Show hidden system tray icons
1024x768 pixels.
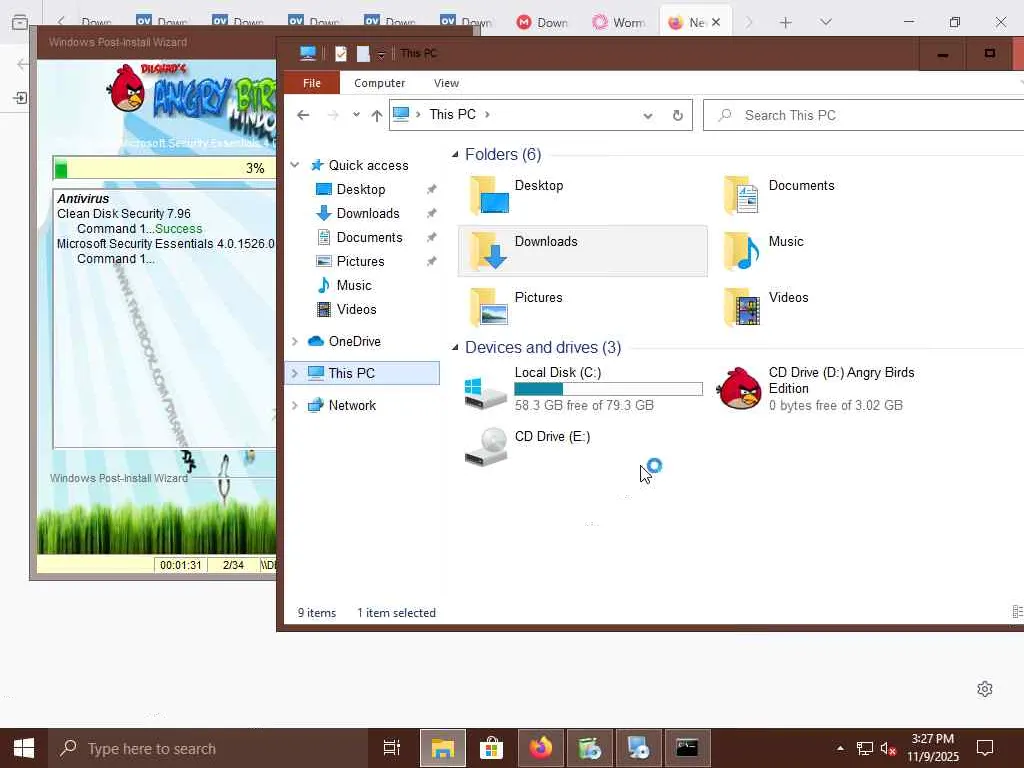840,748
